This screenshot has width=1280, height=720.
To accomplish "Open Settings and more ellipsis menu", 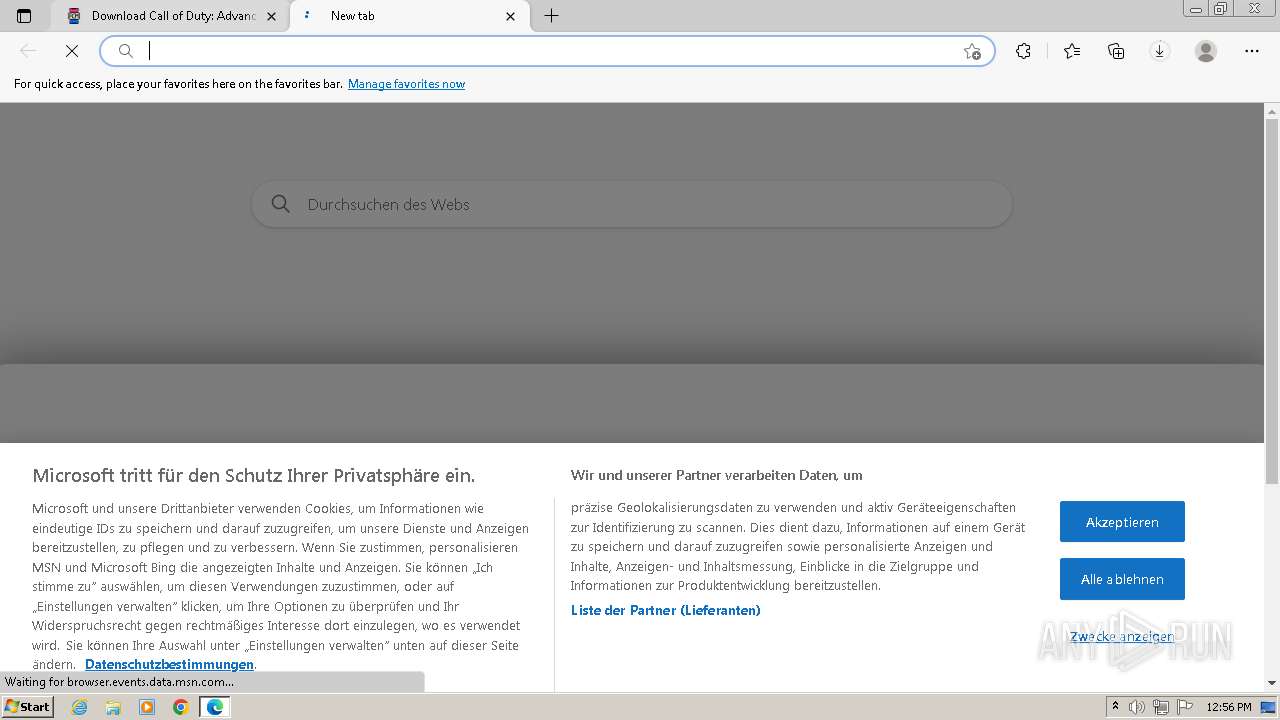I will coord(1252,51).
